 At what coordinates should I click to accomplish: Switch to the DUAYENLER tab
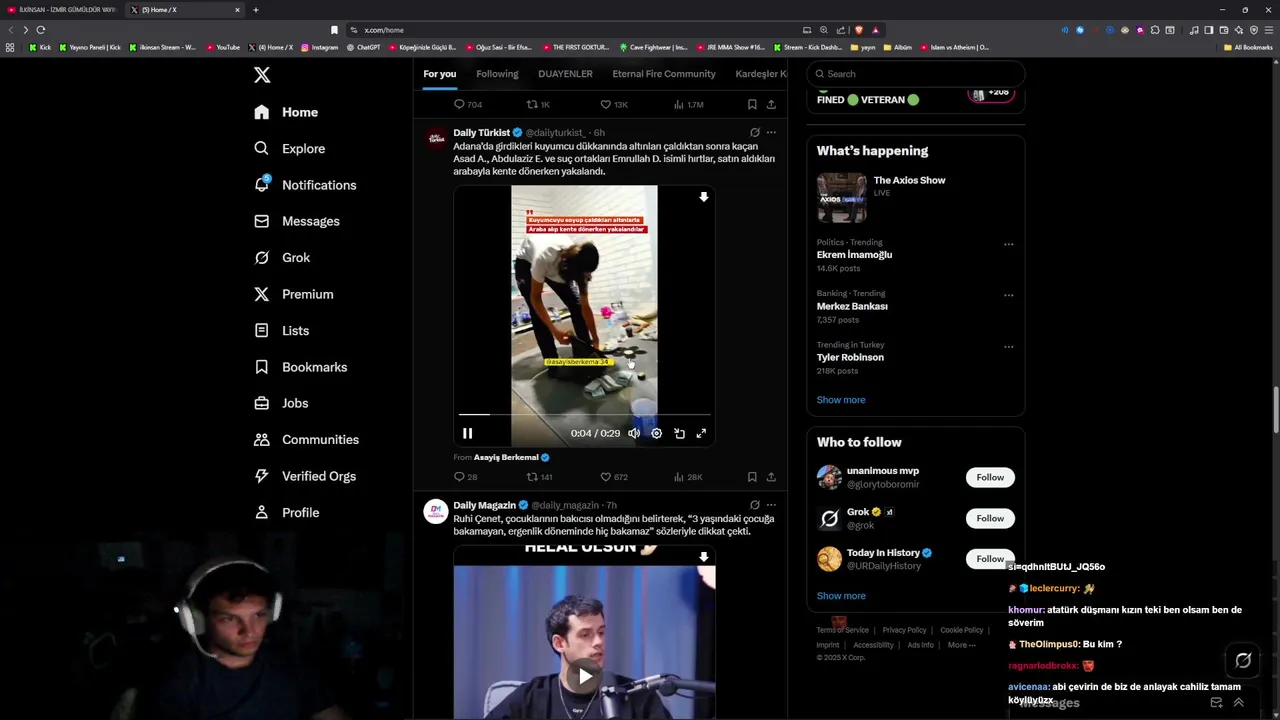tap(565, 74)
